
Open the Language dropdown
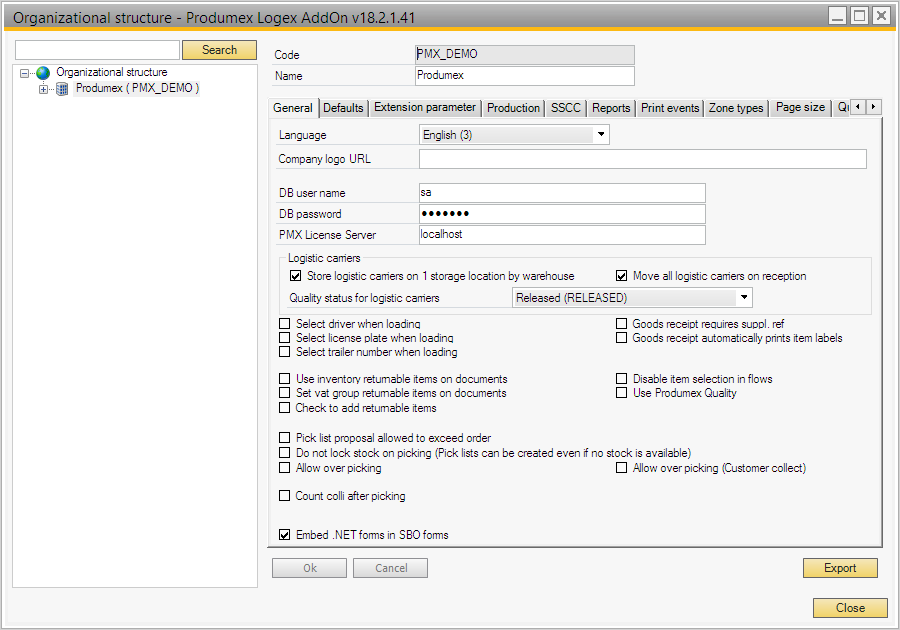point(601,135)
